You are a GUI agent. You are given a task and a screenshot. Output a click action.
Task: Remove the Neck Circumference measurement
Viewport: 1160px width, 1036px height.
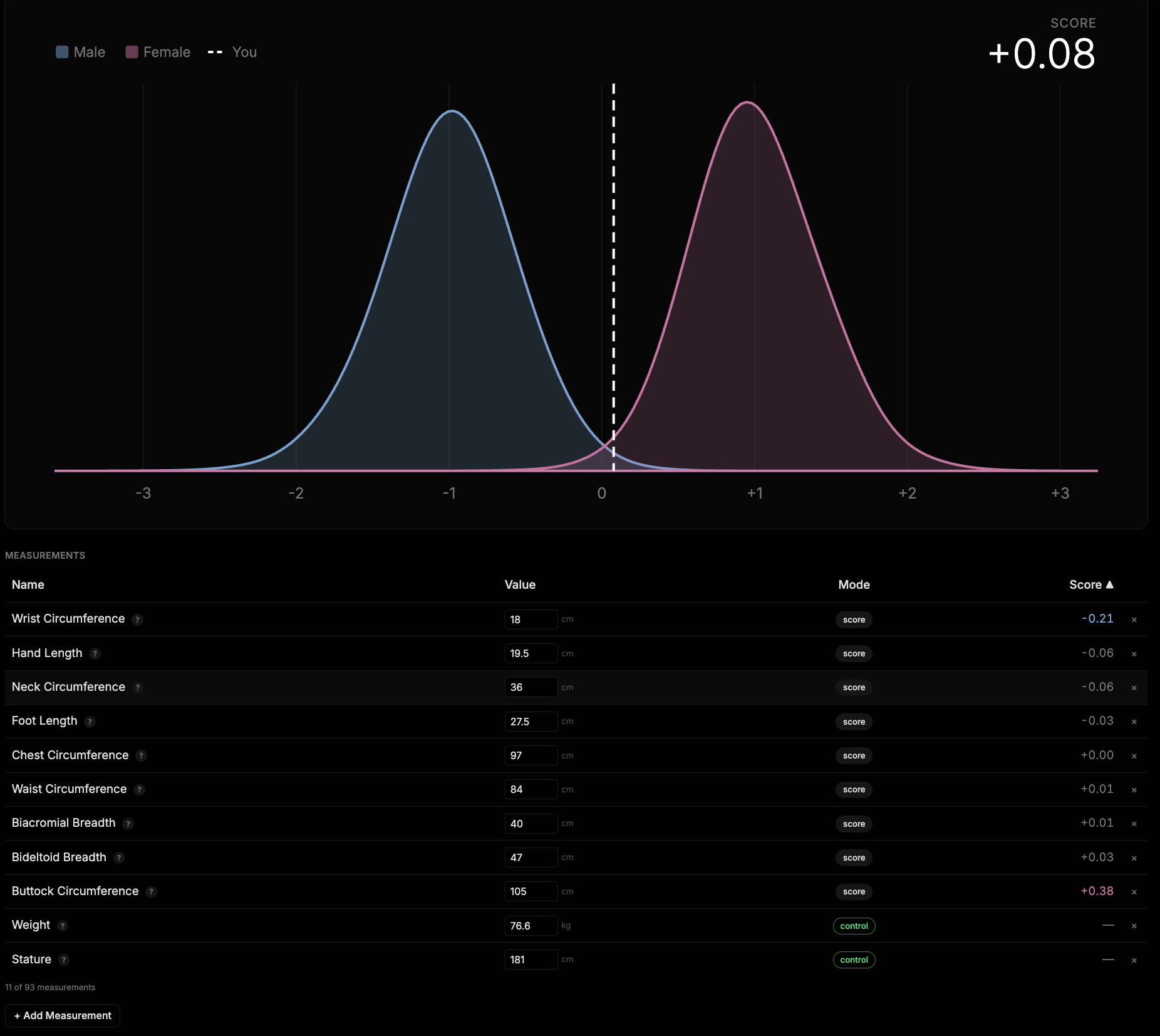pos(1134,688)
